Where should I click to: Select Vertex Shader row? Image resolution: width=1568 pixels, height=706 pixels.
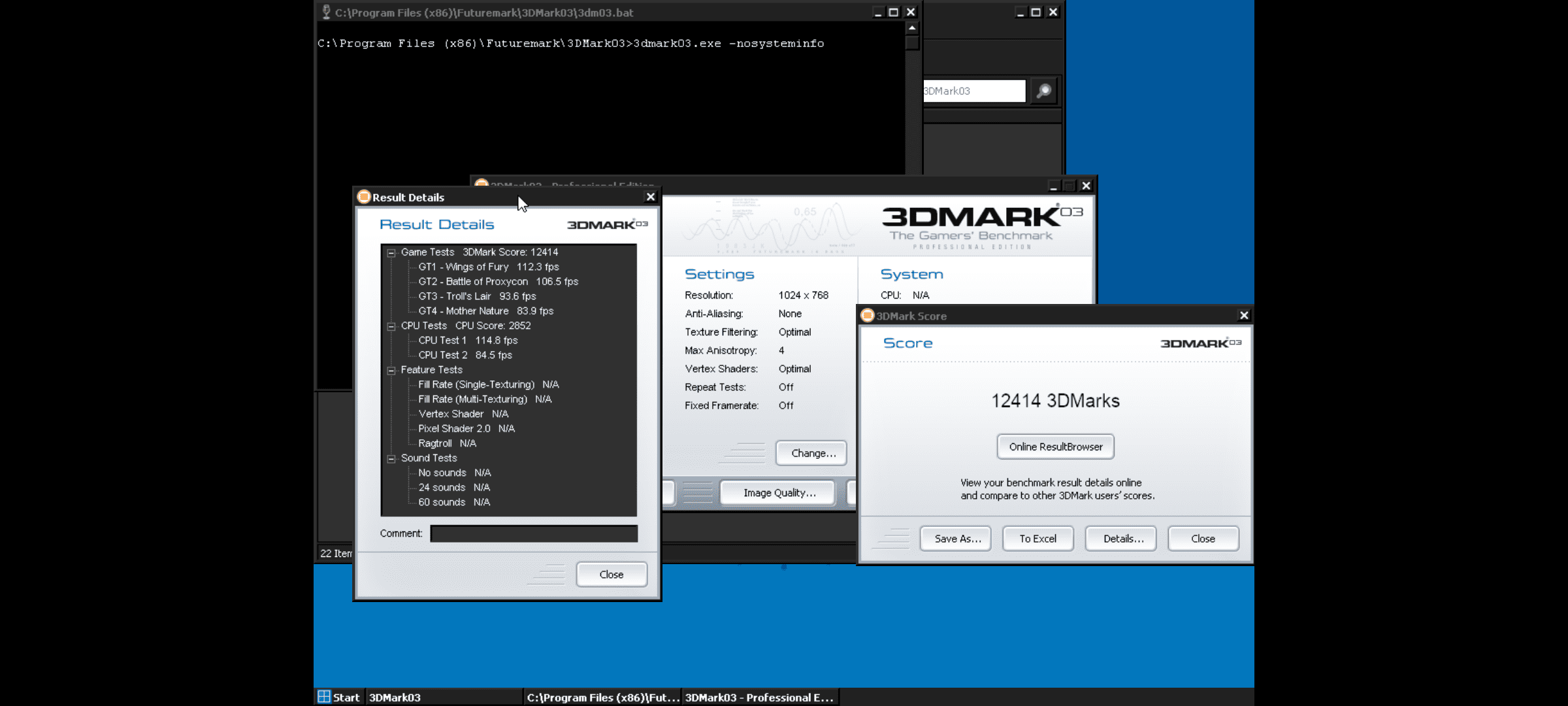[463, 414]
